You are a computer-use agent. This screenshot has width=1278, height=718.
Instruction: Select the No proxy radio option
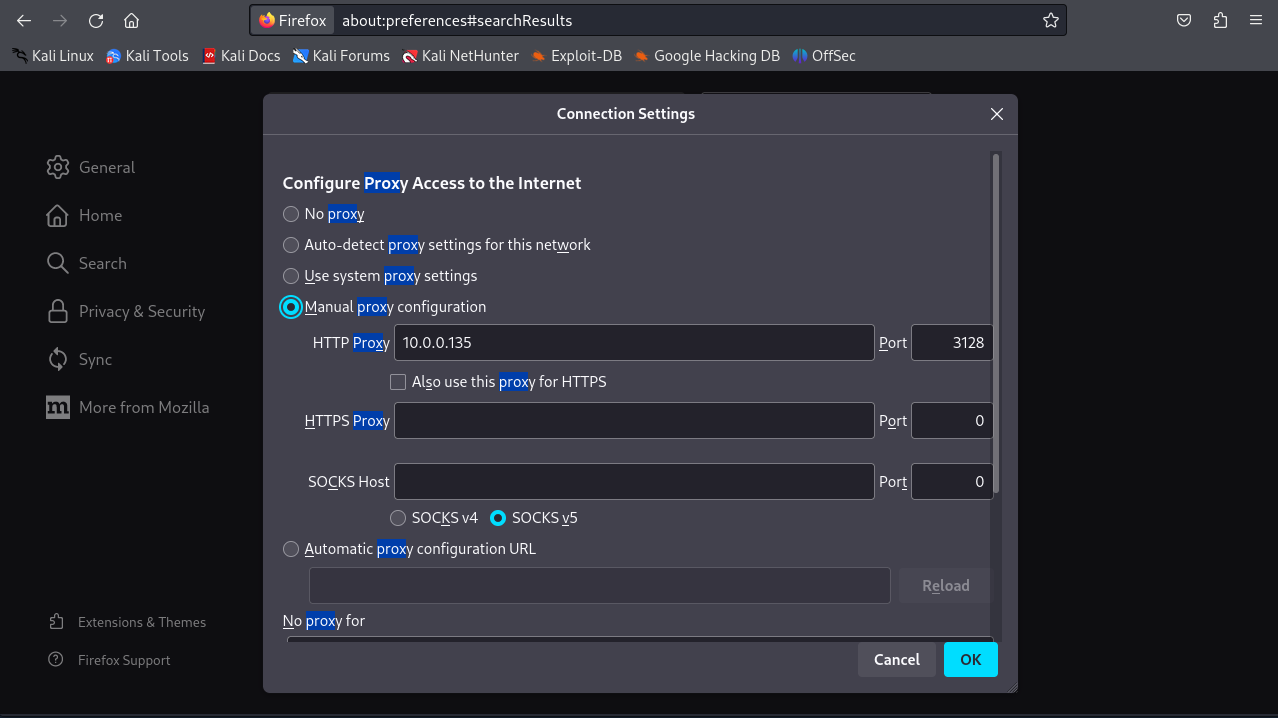coord(291,214)
